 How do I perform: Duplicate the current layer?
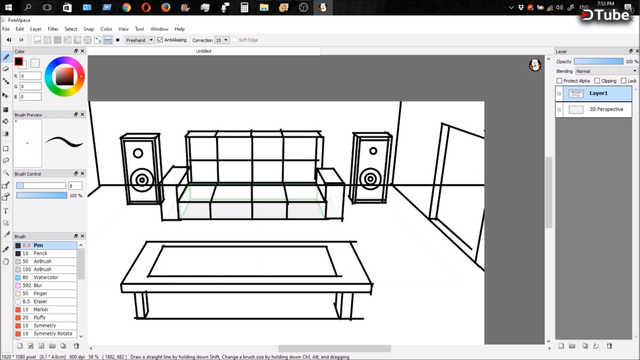585,346
